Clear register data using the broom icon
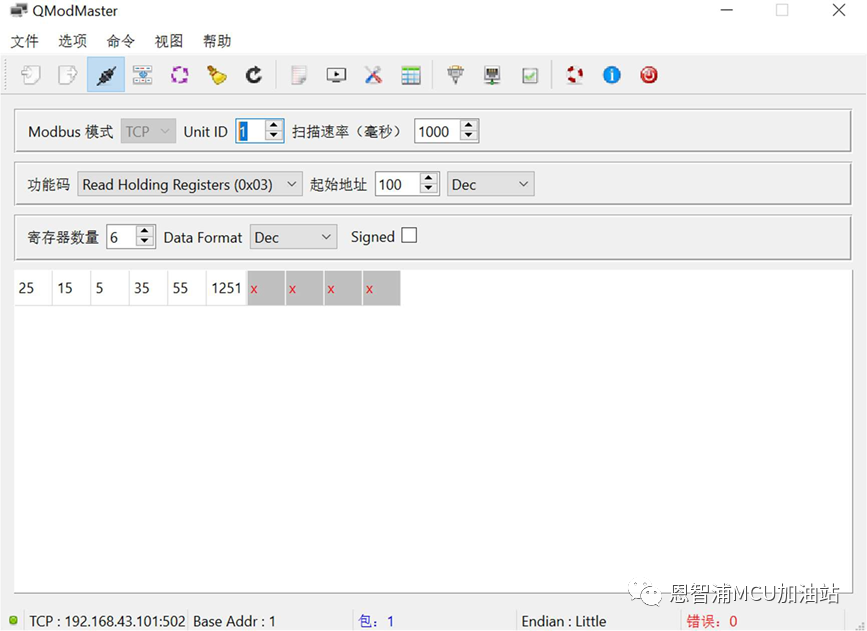 [217, 74]
